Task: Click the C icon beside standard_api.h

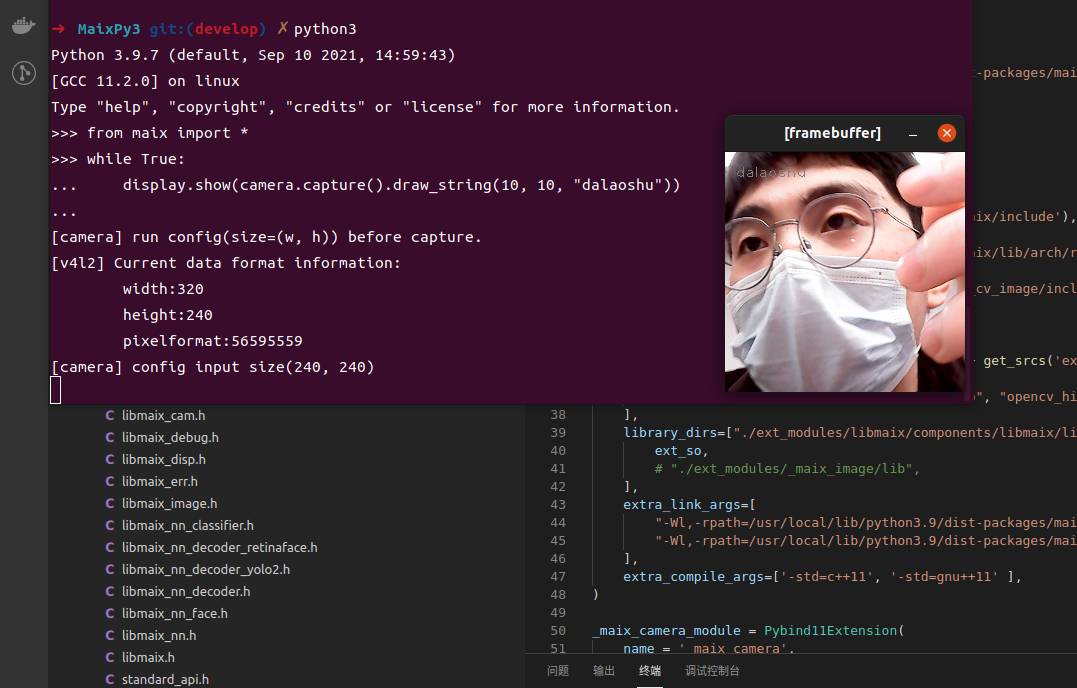Action: click(x=110, y=679)
